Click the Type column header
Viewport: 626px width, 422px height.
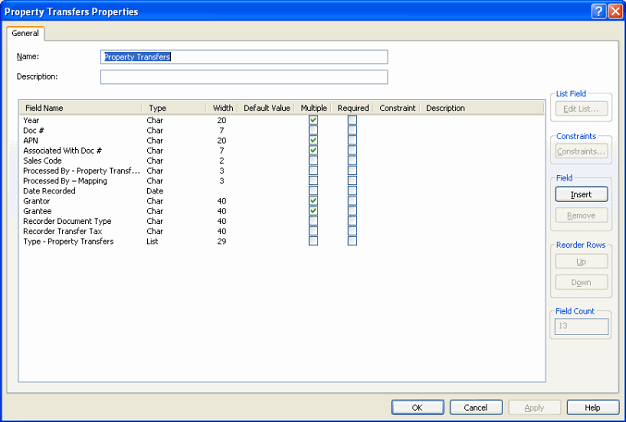(x=174, y=108)
